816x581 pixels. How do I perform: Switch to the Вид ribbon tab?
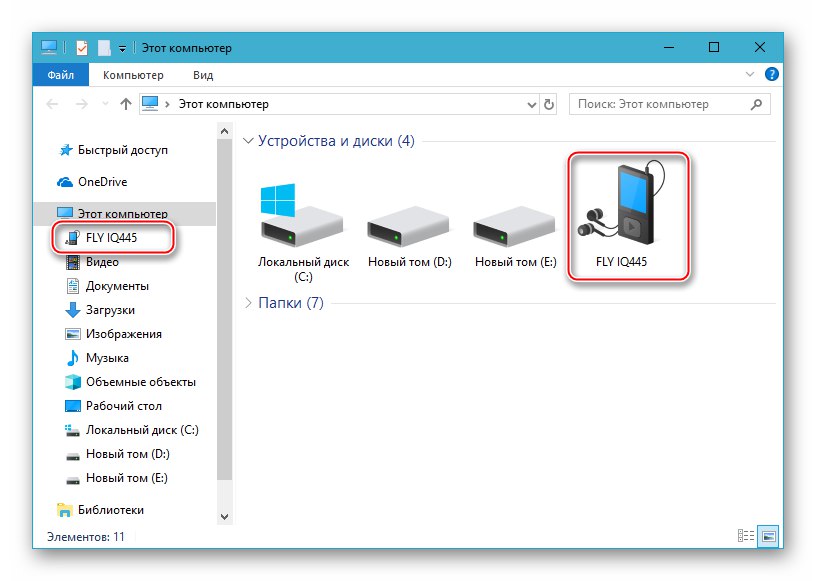click(x=204, y=74)
